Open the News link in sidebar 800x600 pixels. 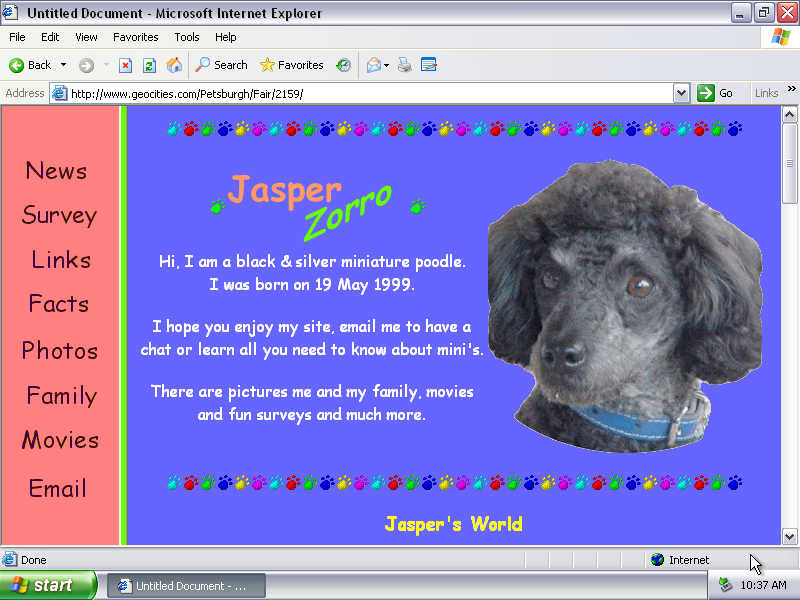[x=56, y=170]
